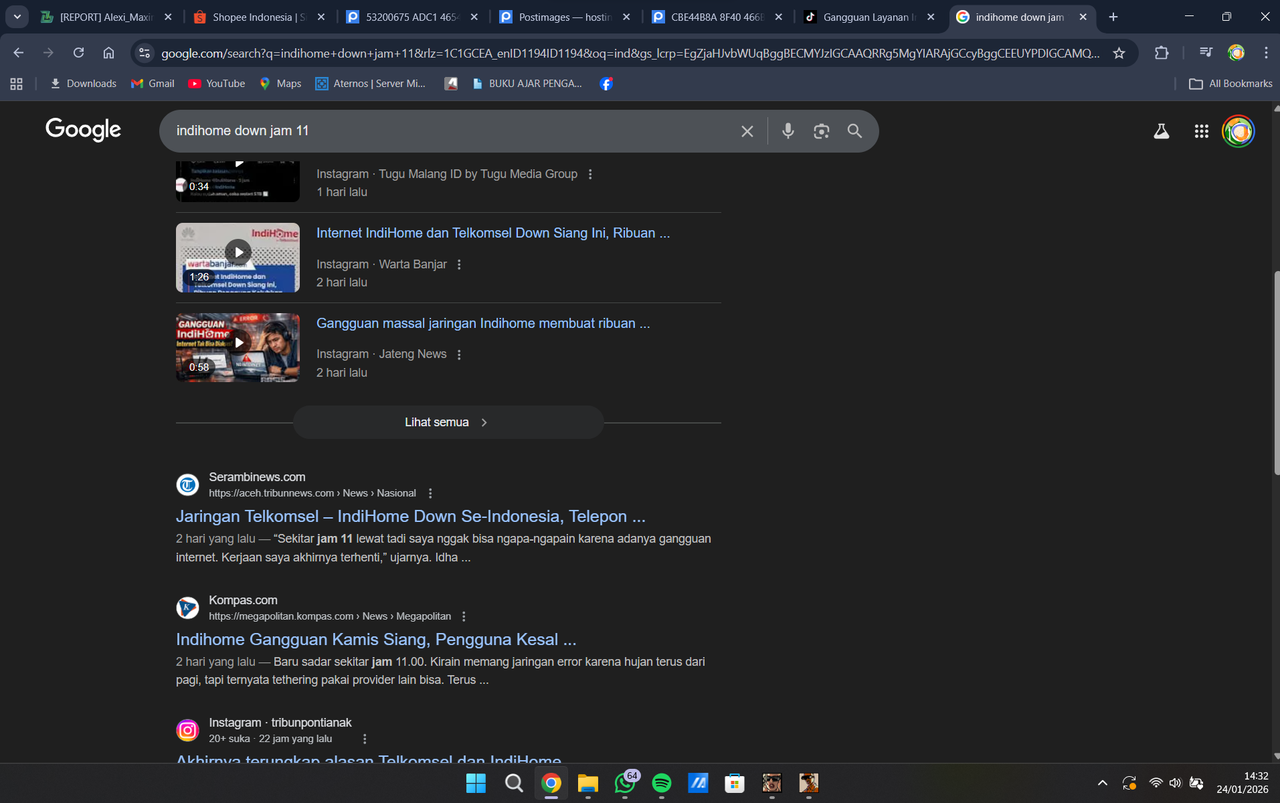Open Windows taskbar search
1280x803 pixels.
click(514, 783)
